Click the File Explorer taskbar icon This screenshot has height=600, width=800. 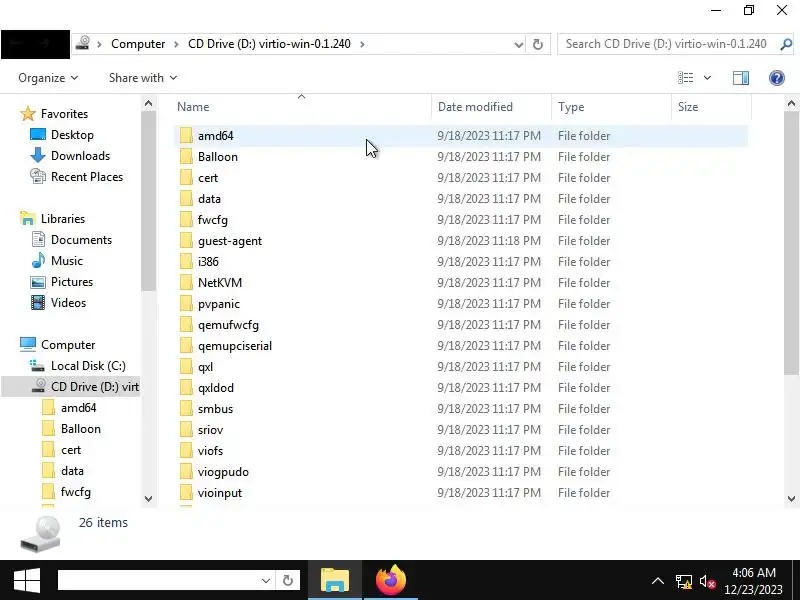point(335,580)
